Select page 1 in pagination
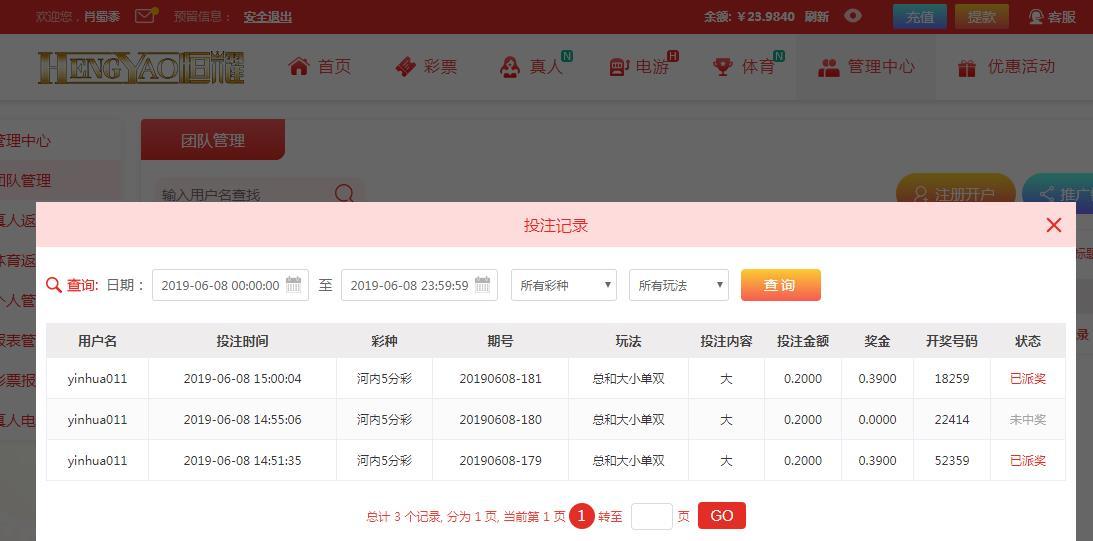This screenshot has width=1093, height=541. [x=581, y=516]
